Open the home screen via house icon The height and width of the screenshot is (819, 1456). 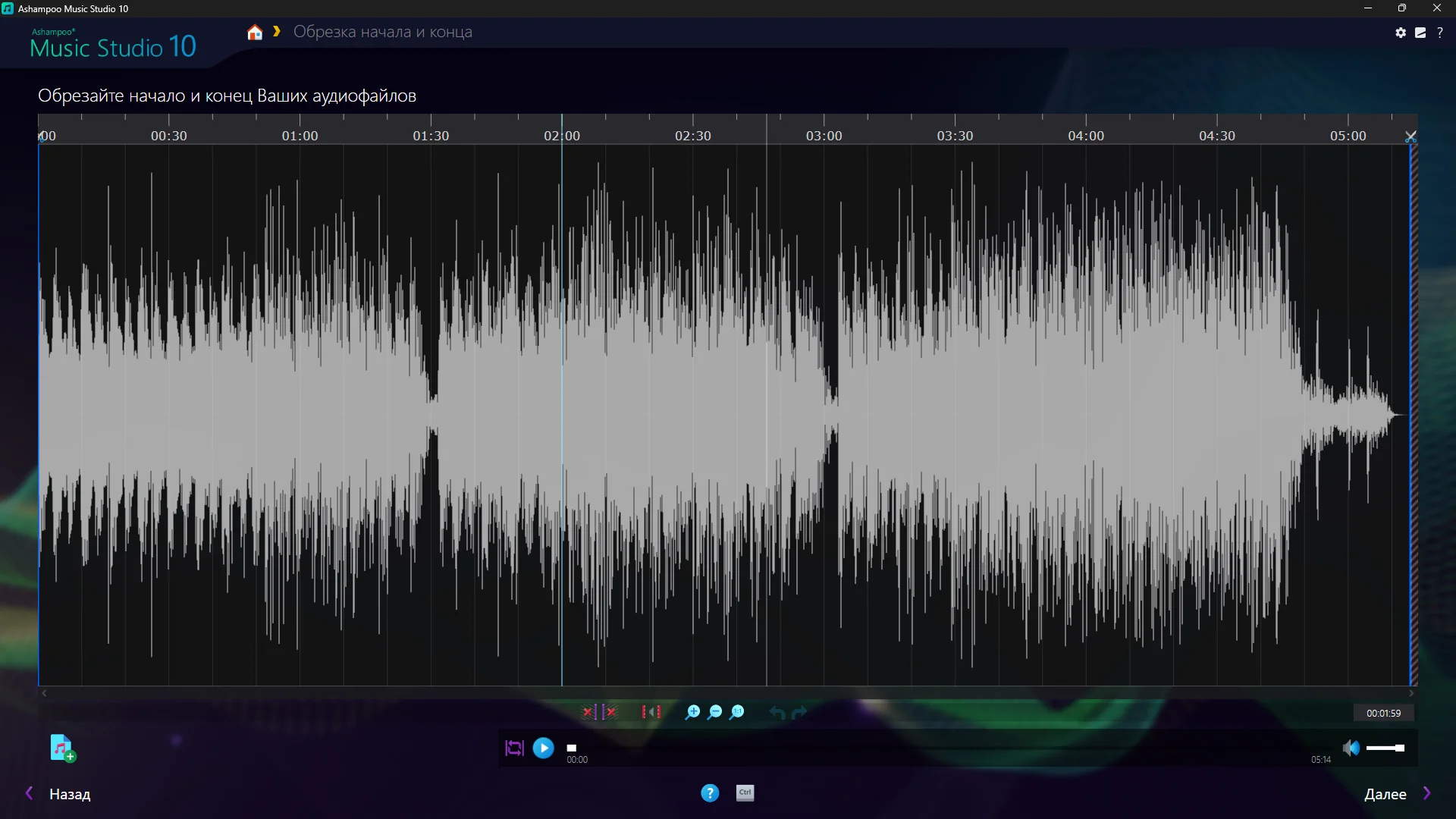[x=255, y=33]
